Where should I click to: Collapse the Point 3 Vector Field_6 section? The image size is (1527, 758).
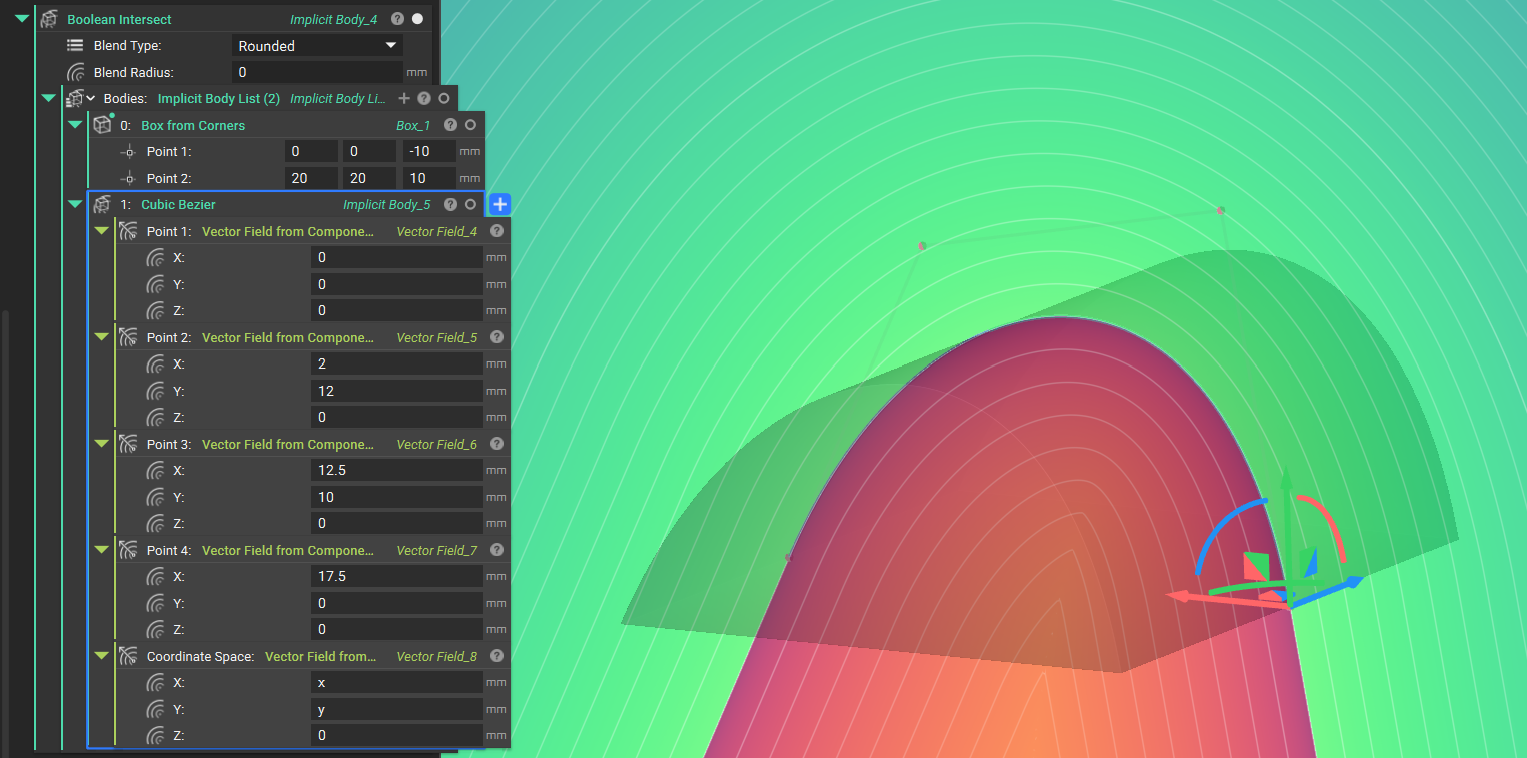pos(101,443)
